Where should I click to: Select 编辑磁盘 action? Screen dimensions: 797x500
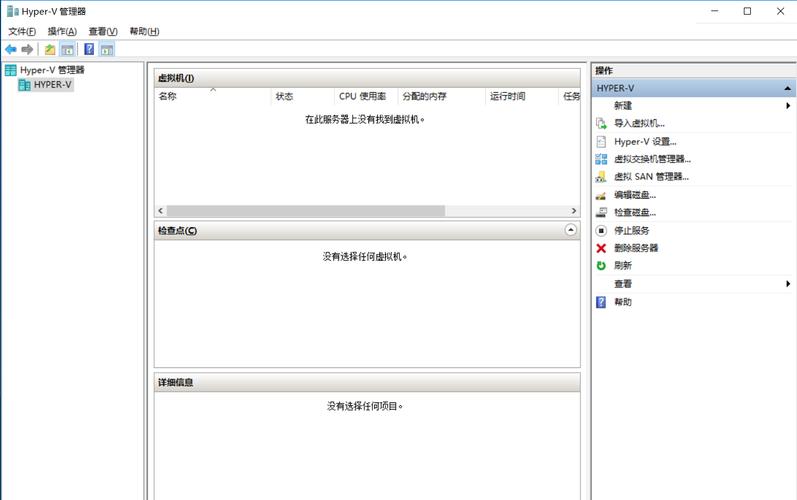[x=635, y=195]
